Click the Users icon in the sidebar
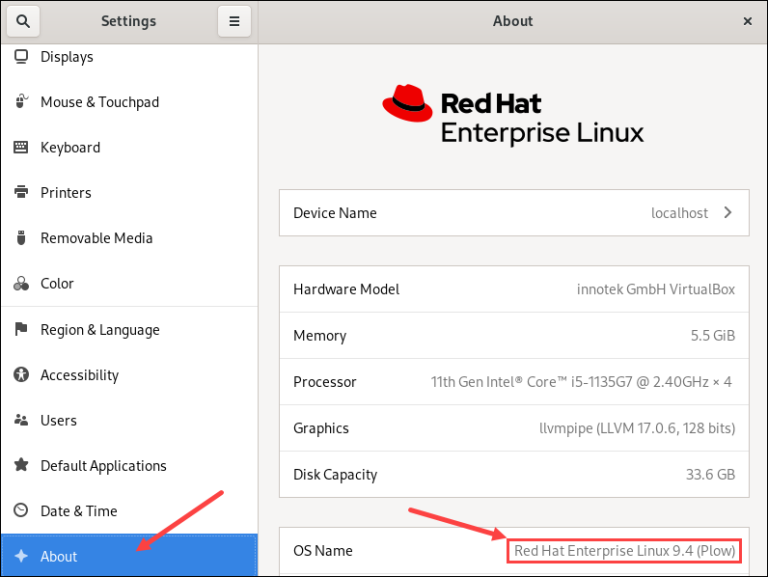The image size is (768, 577). point(21,420)
